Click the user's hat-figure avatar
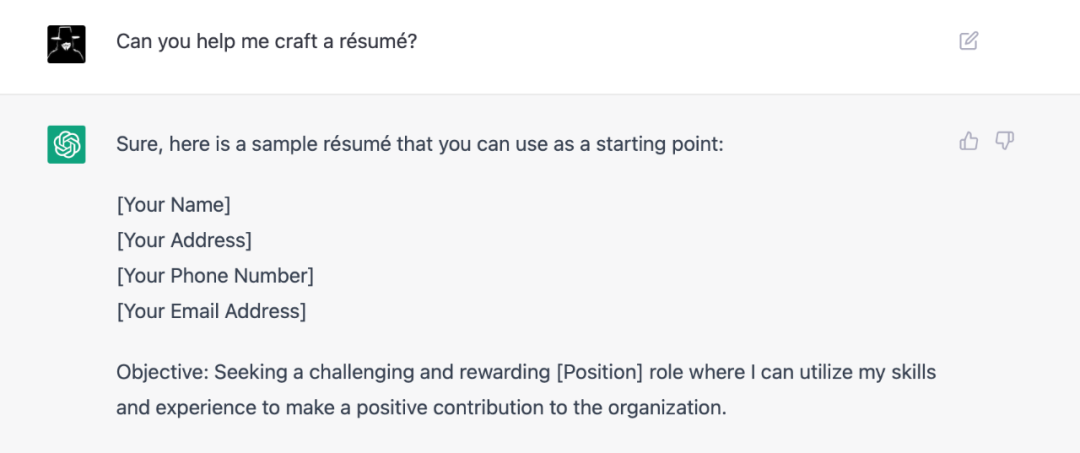 coord(66,43)
